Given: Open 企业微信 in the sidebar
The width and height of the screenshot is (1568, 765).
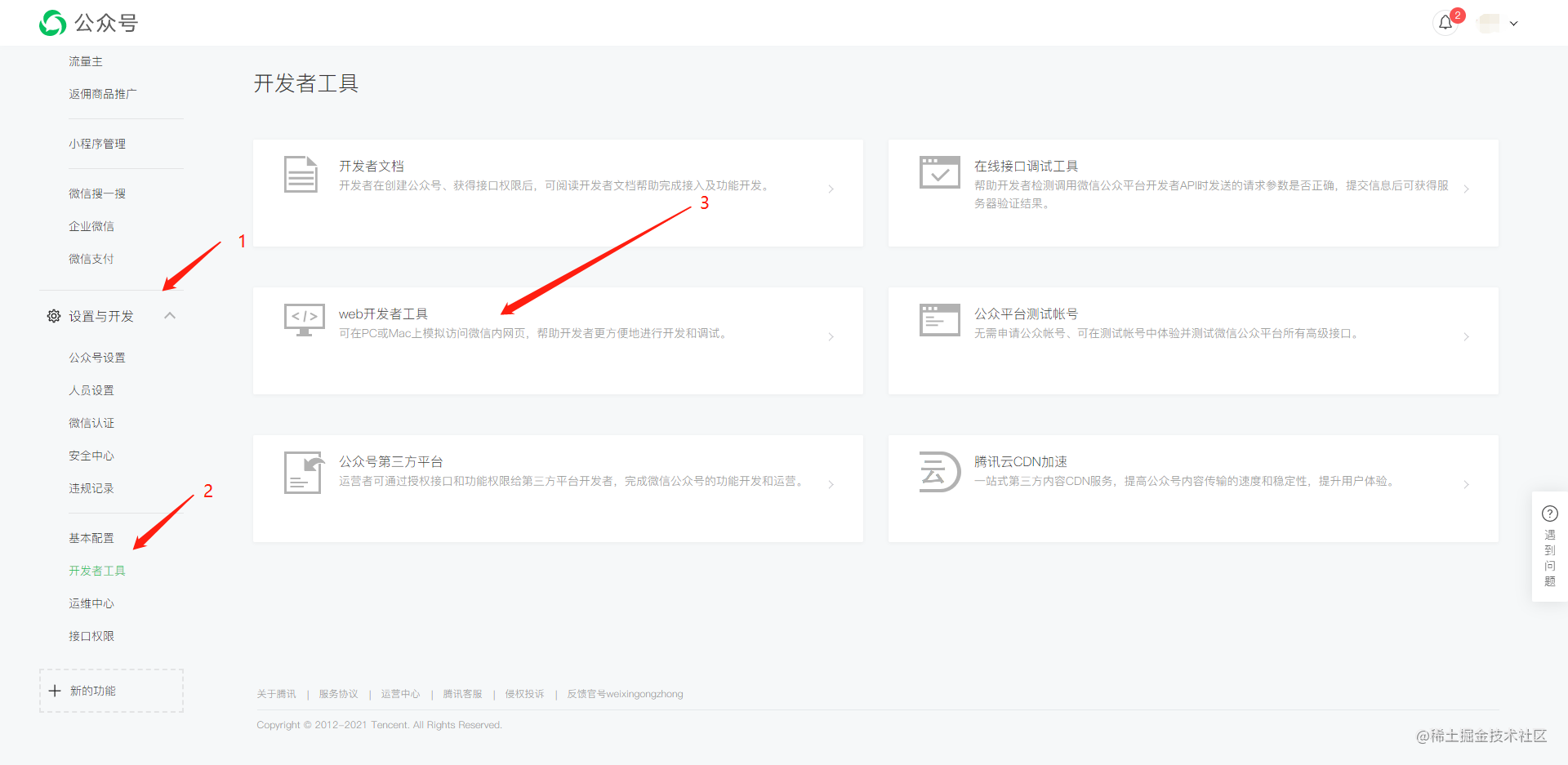Looking at the screenshot, I should 91,226.
